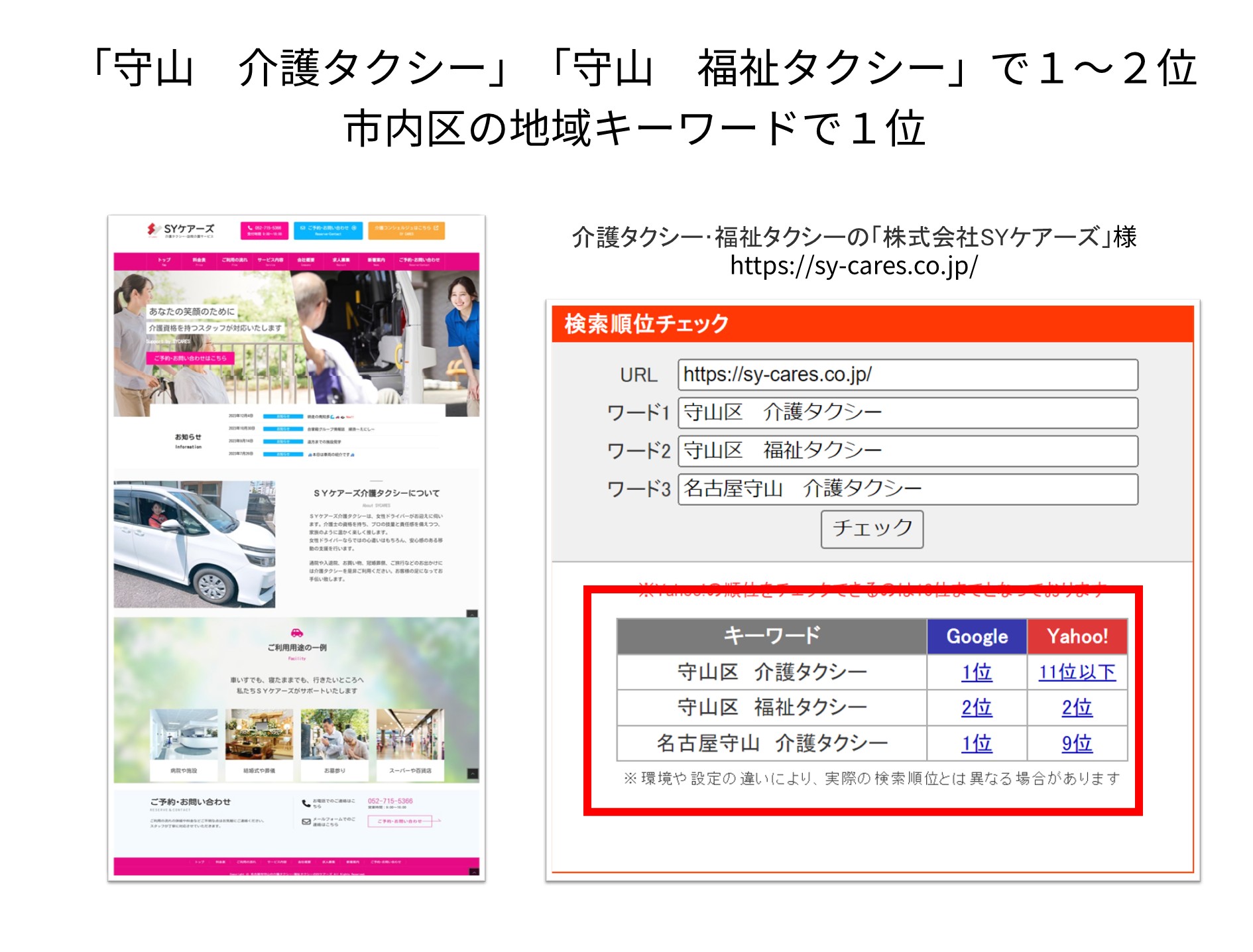The height and width of the screenshot is (952, 1253).
Task: Click the white car photo thumbnail
Action: pos(194,544)
